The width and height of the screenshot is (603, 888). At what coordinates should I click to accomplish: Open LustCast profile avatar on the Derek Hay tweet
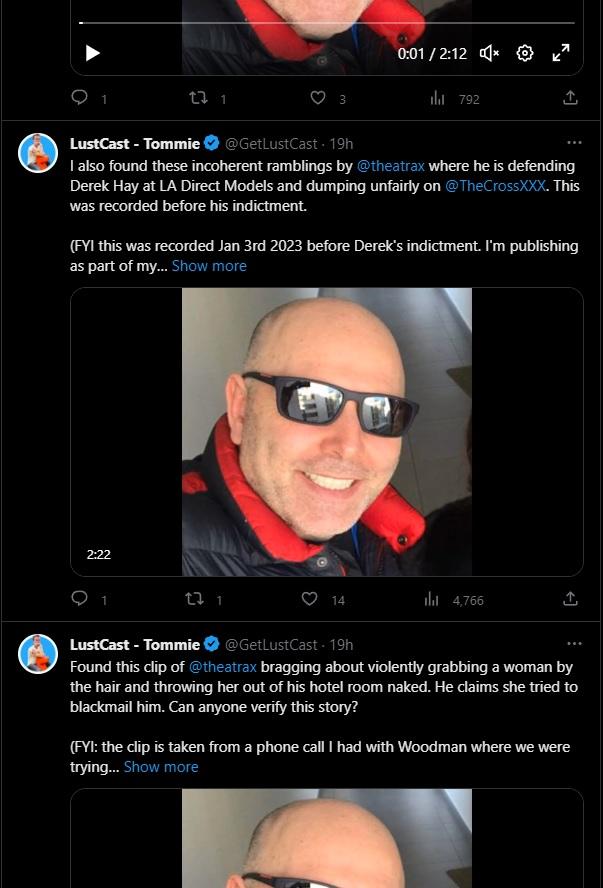[x=38, y=153]
